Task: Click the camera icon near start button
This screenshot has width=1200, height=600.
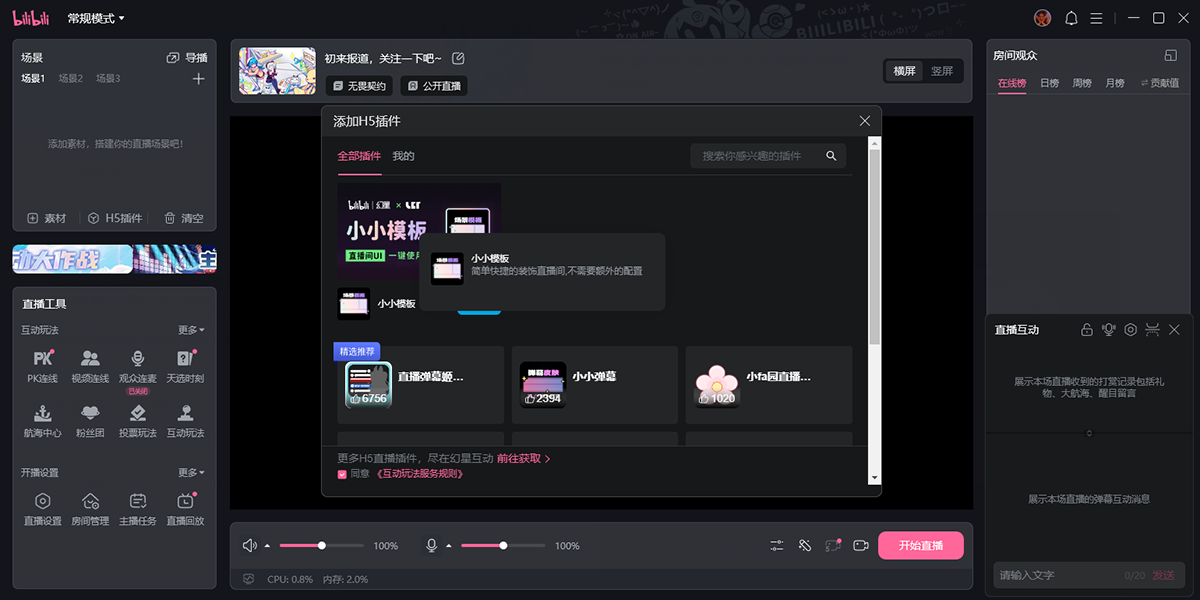Action: (x=860, y=545)
